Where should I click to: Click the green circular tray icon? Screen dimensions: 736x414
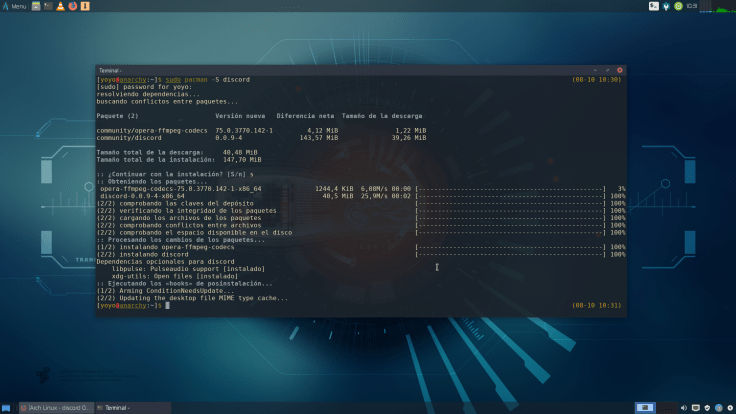(x=678, y=6)
